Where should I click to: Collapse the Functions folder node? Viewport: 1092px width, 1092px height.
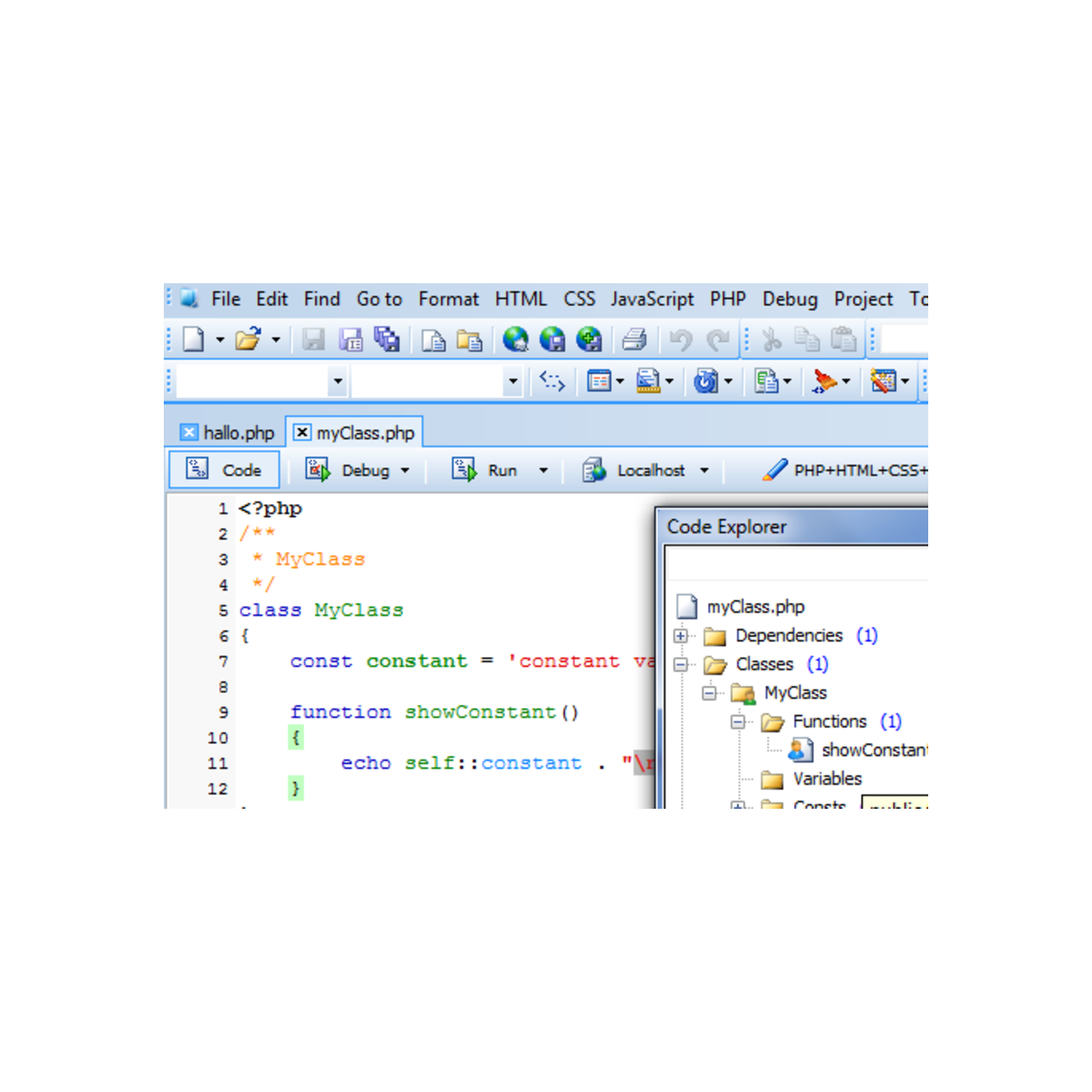click(x=738, y=722)
